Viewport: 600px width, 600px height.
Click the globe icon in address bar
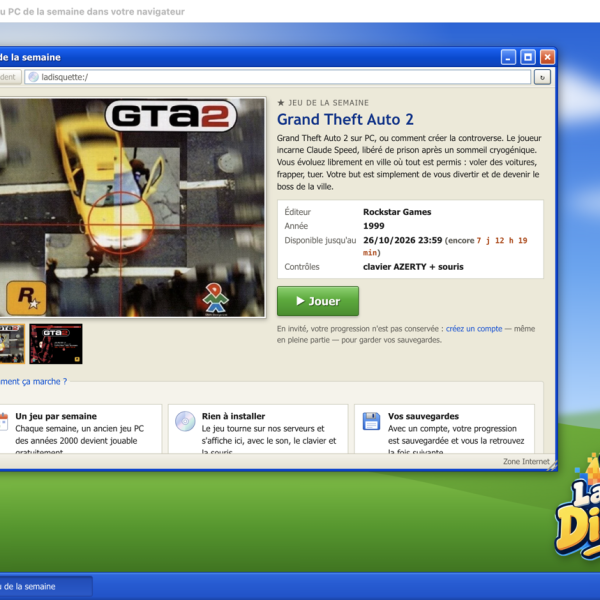tap(34, 77)
